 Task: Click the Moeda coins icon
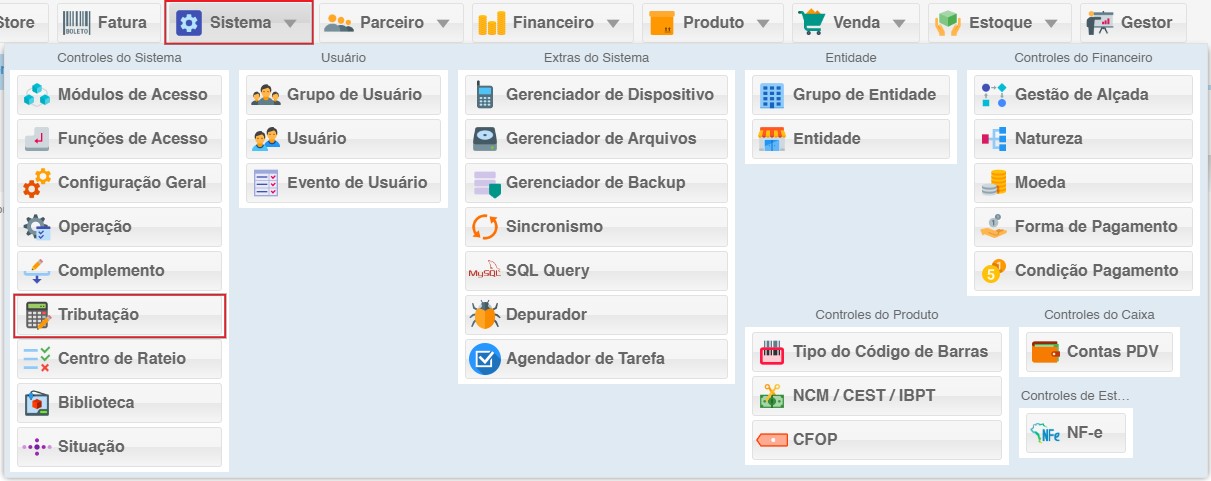point(994,183)
